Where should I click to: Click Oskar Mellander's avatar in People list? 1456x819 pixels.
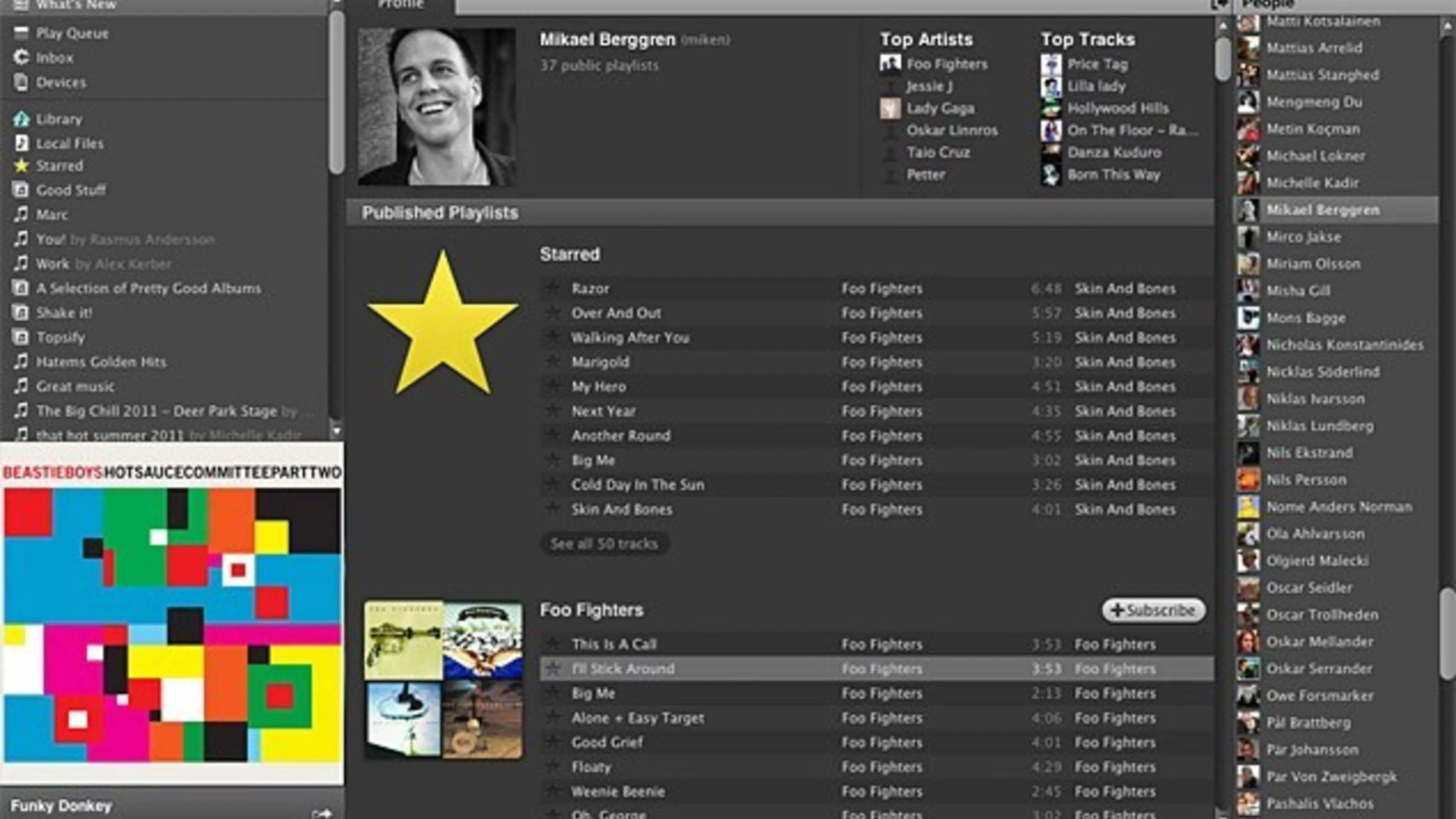pos(1248,642)
